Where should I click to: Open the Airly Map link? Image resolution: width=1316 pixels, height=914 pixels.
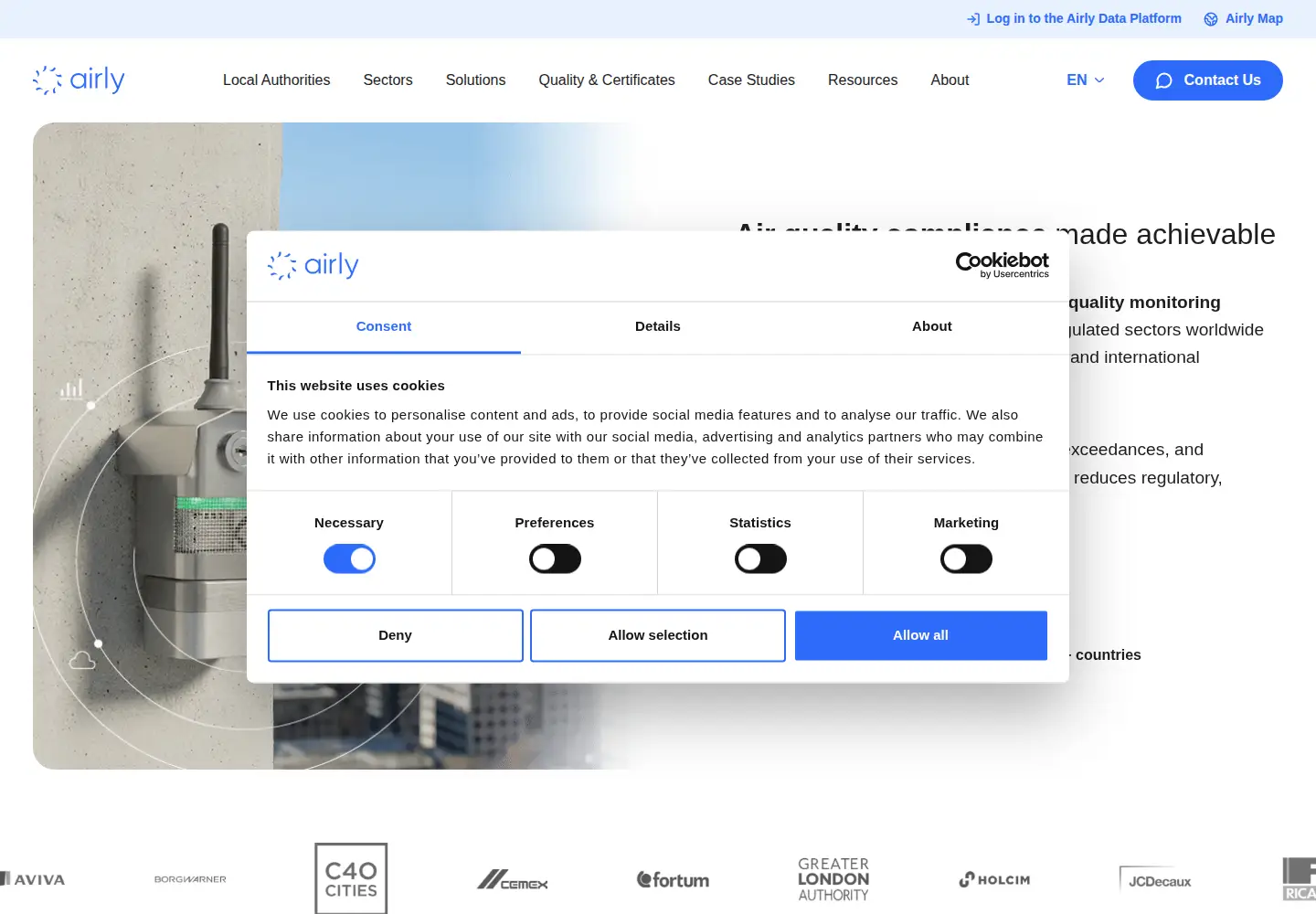(x=1244, y=18)
